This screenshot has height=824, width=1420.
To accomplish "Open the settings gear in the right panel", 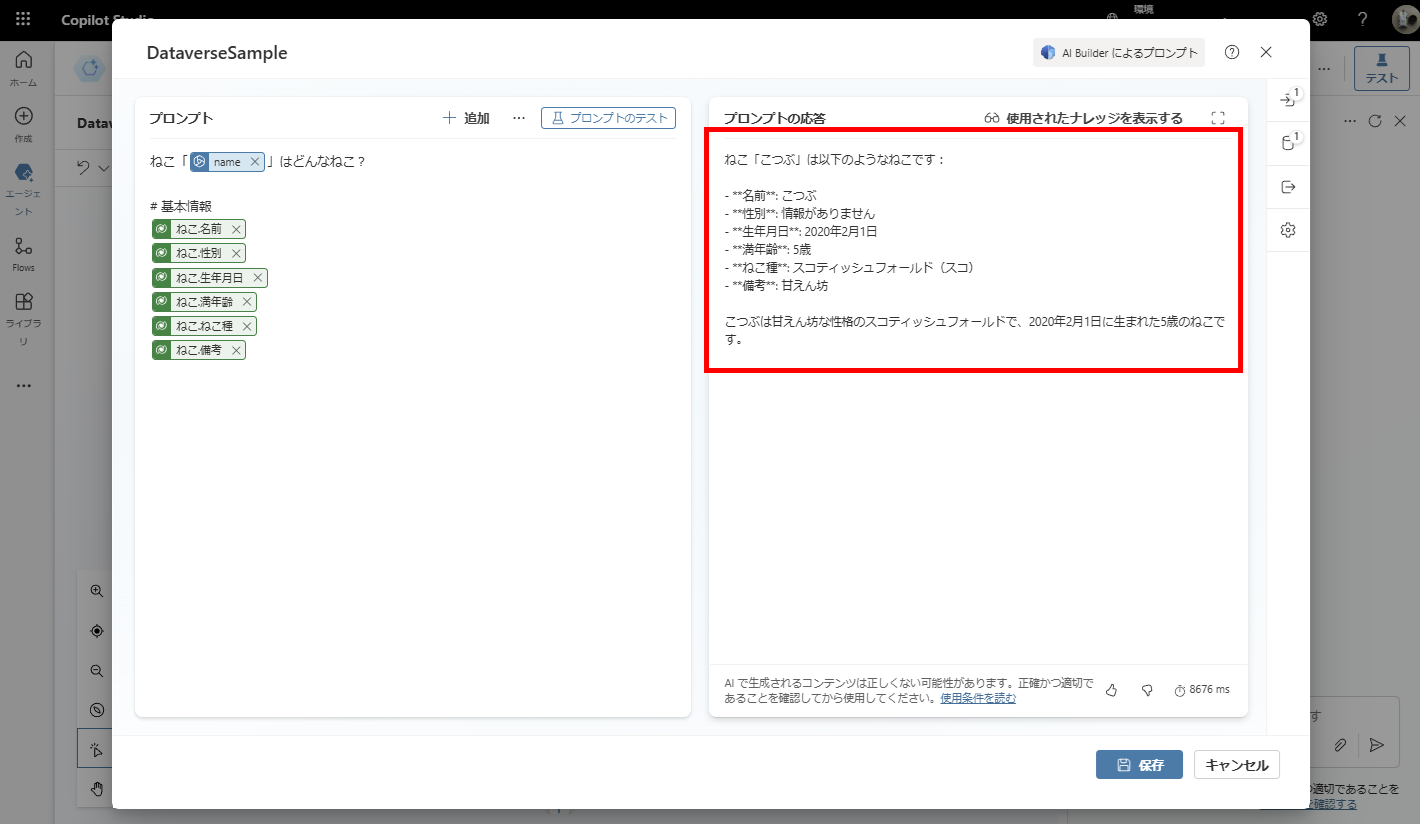I will [1288, 230].
